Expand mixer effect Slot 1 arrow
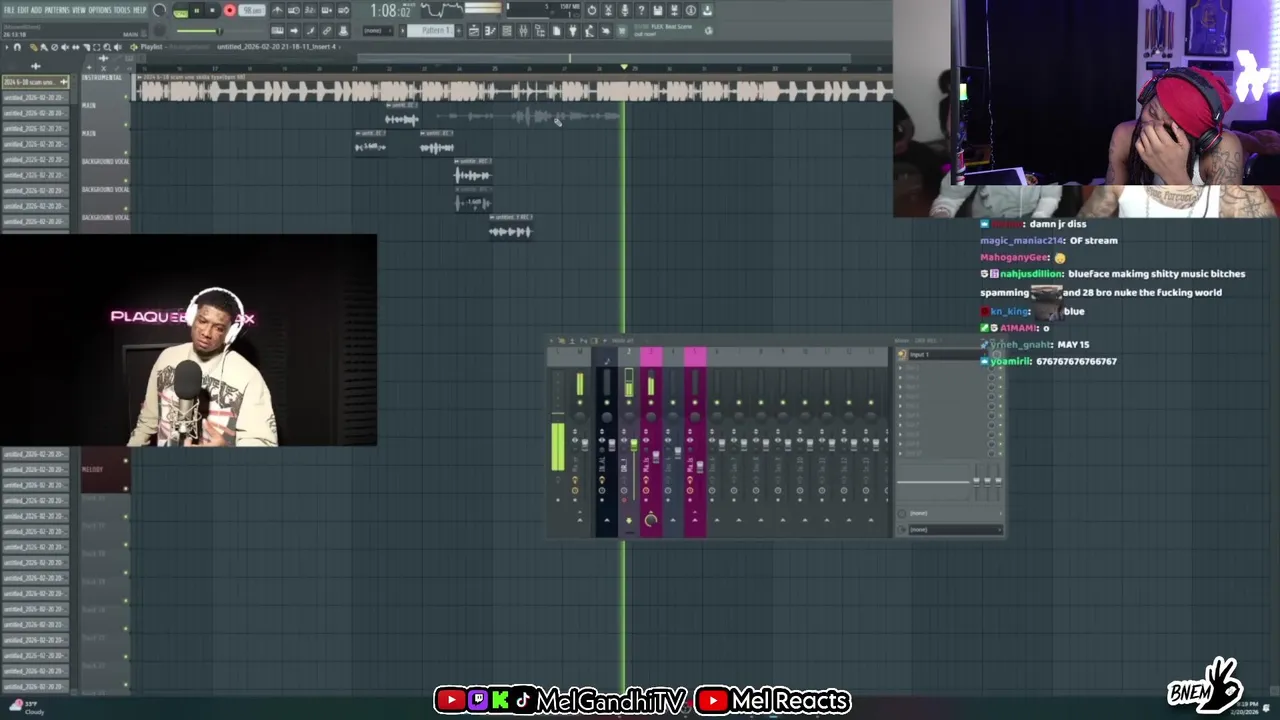The height and width of the screenshot is (720, 1280). pos(900,367)
